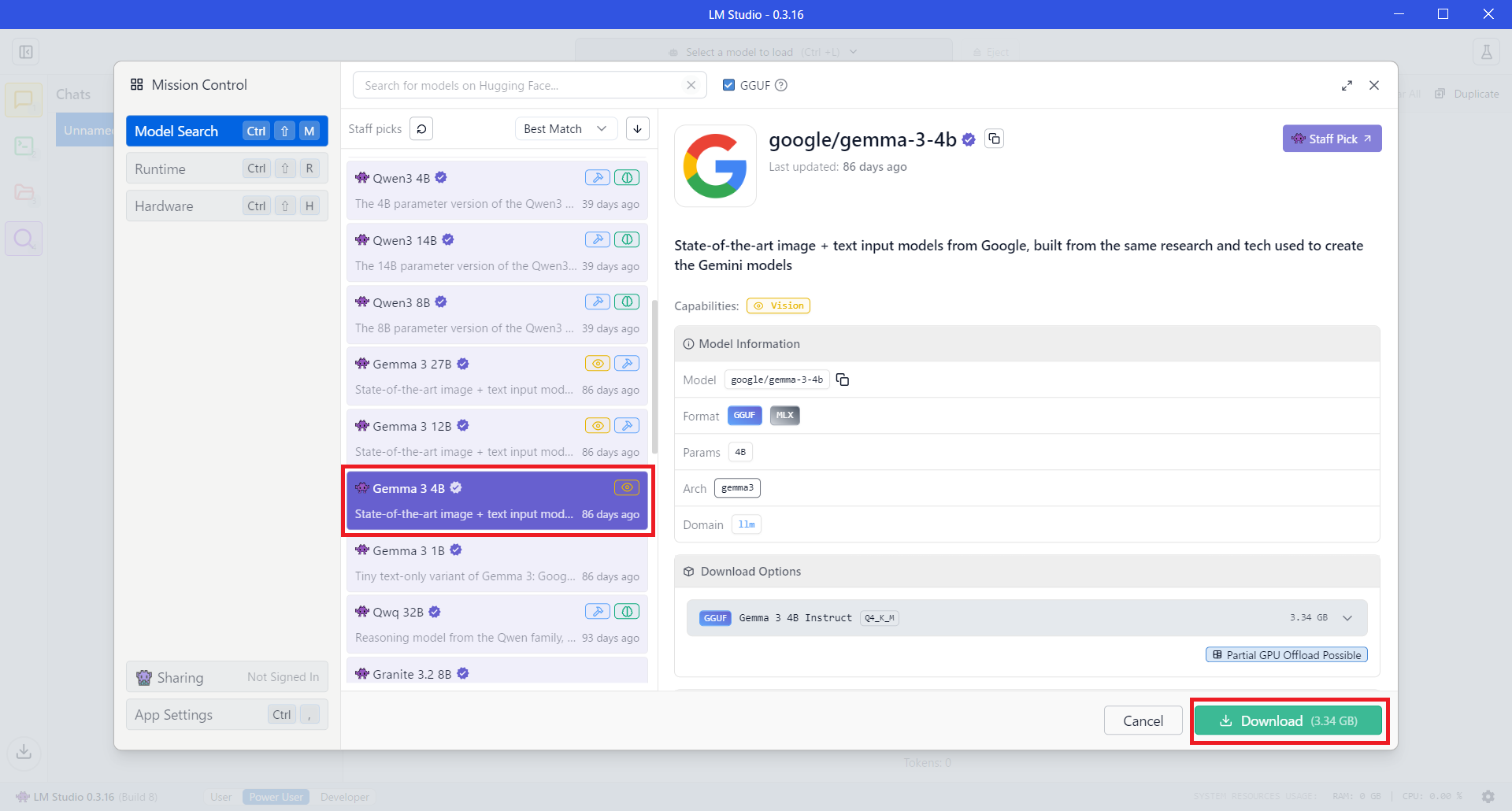This screenshot has width=1512, height=811.
Task: Click the Download Options section header
Action: pos(1027,572)
